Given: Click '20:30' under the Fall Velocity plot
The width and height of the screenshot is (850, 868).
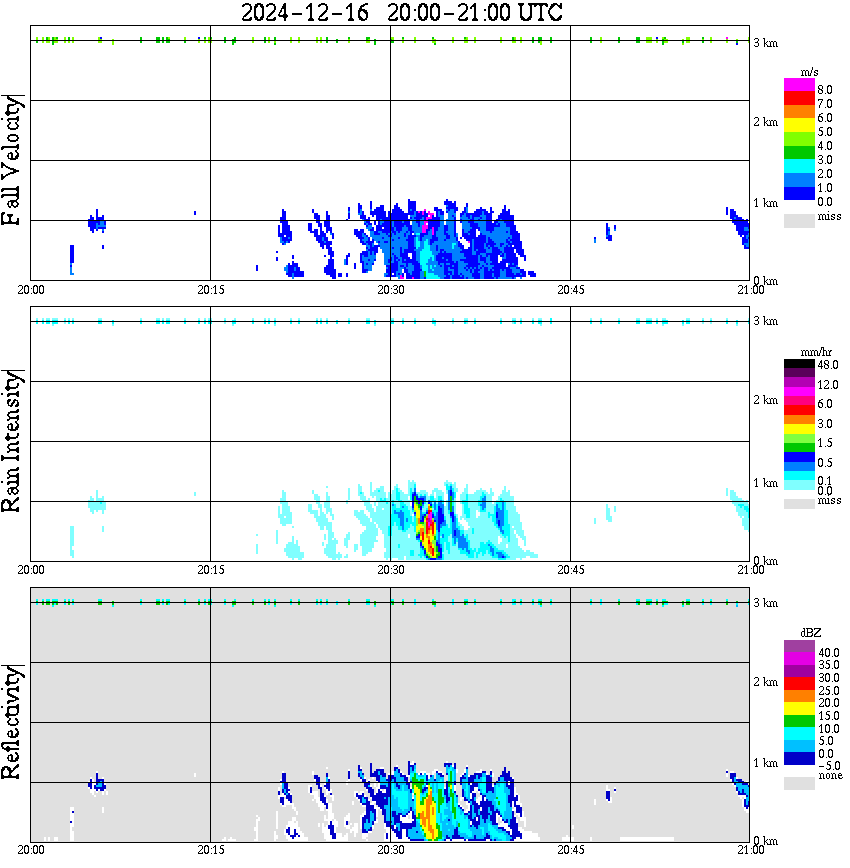Looking at the screenshot, I should pos(390,290).
